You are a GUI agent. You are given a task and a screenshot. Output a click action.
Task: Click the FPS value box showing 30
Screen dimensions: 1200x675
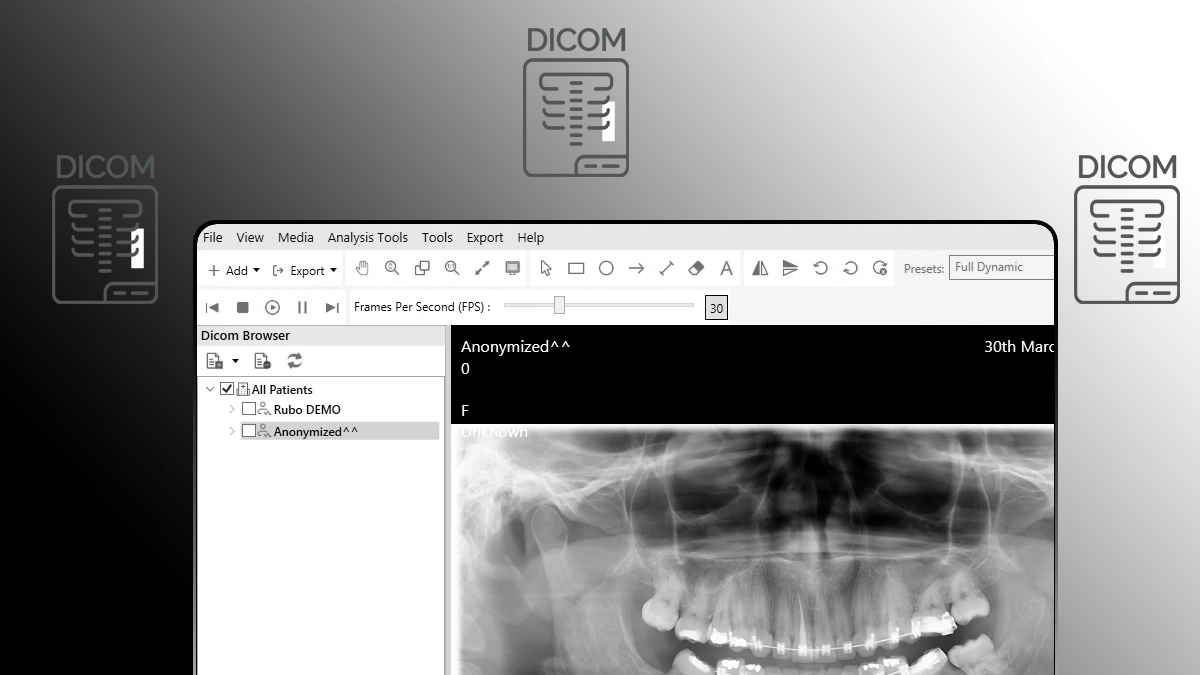click(716, 308)
